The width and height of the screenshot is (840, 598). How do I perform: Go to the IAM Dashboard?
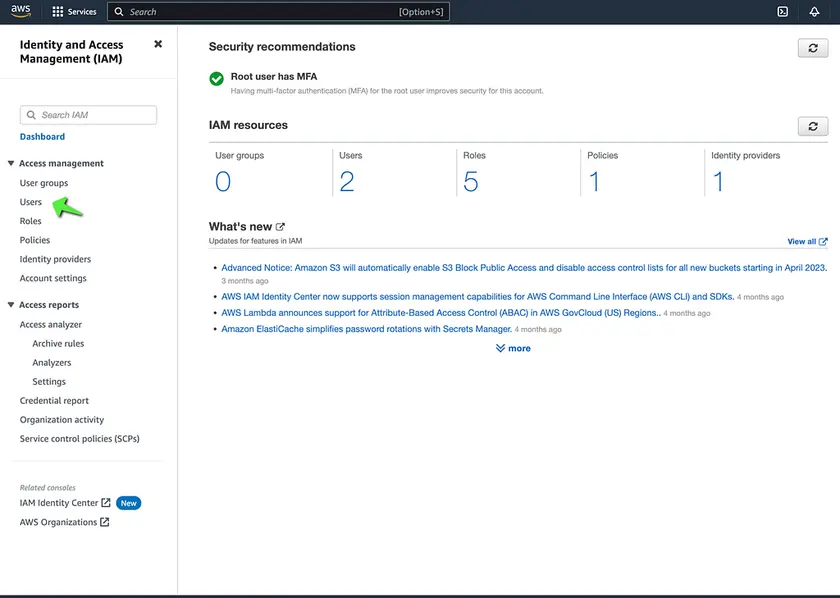42,137
